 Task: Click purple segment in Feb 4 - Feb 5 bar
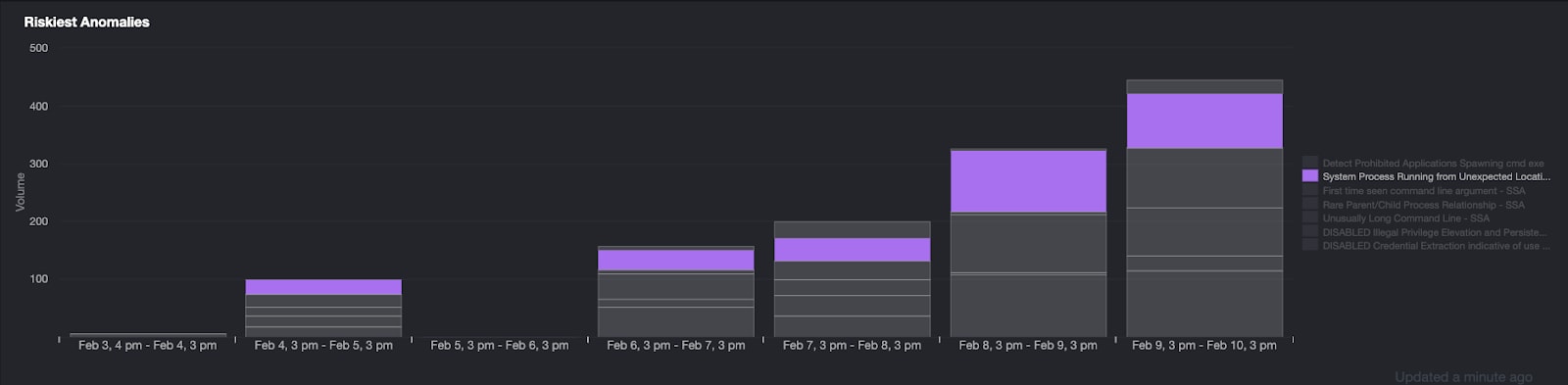click(322, 287)
